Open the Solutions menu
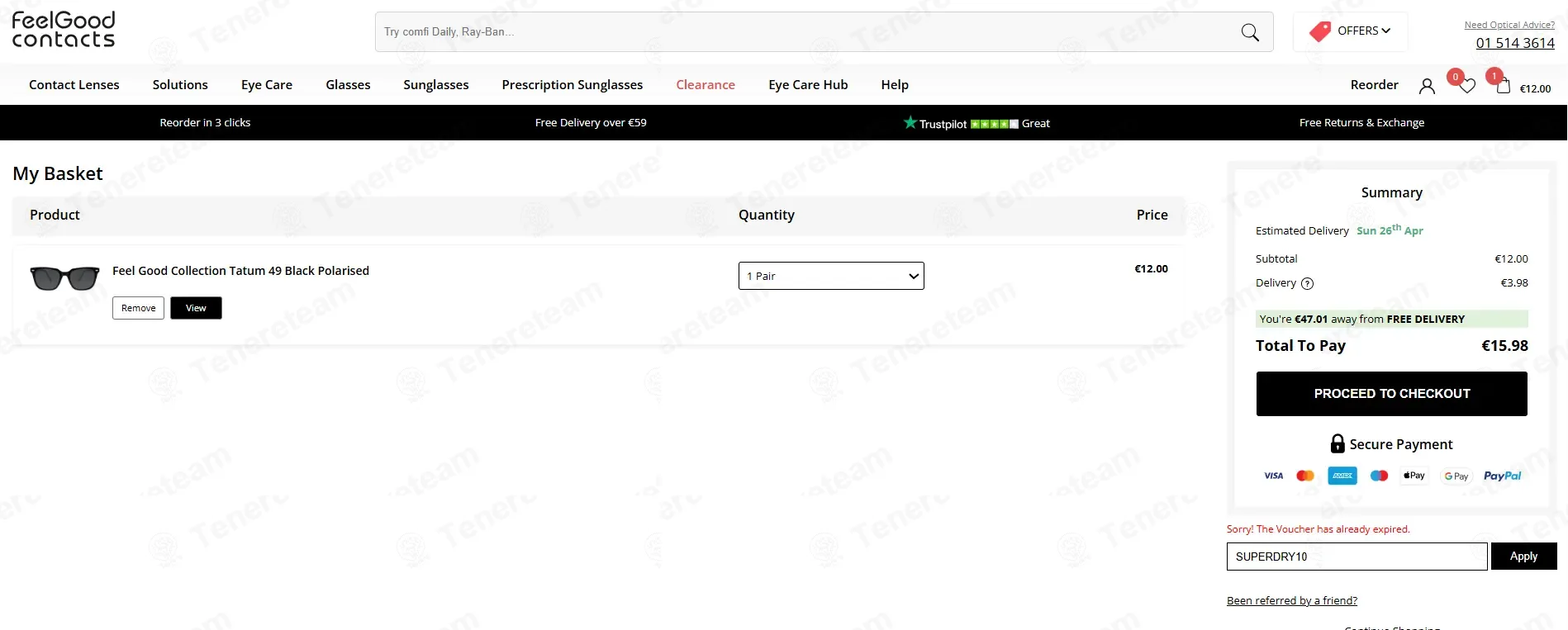The image size is (1568, 630). [180, 84]
